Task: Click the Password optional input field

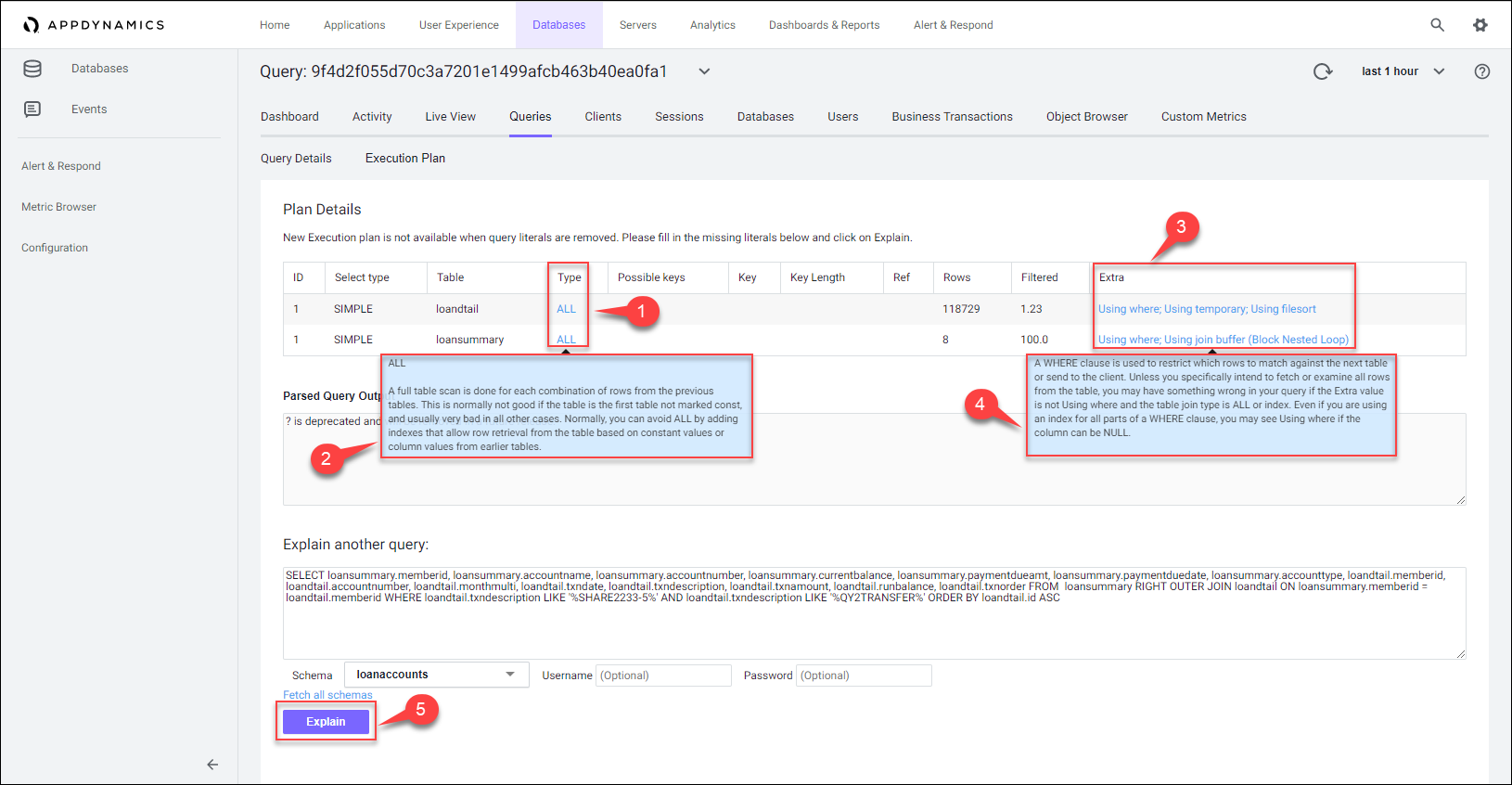Action: [864, 676]
